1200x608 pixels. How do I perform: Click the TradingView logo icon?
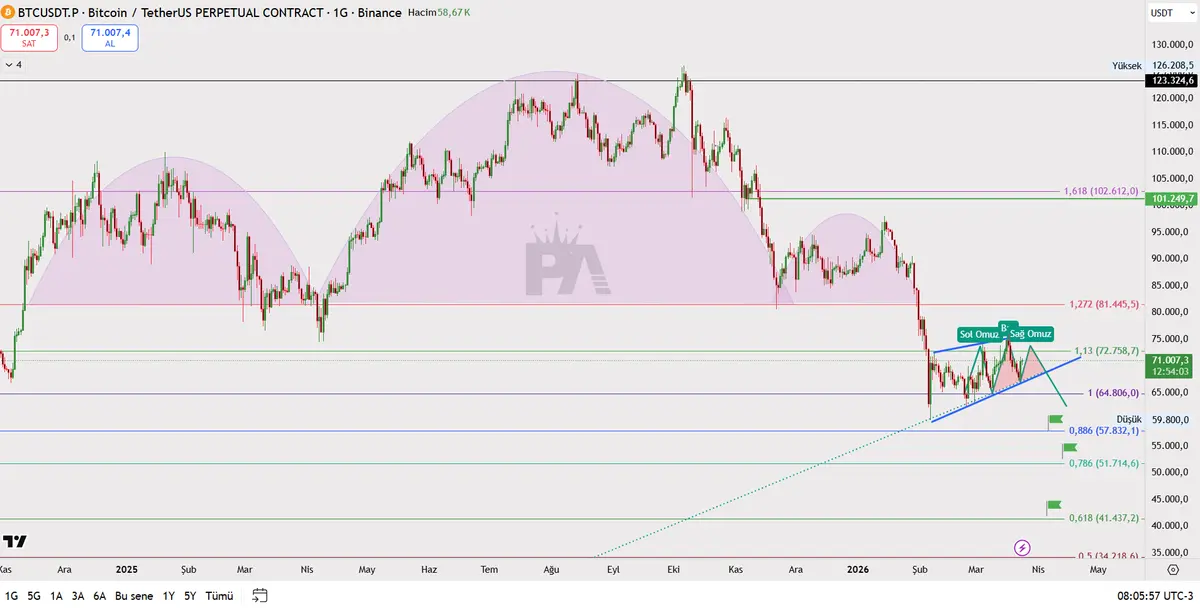[15, 541]
